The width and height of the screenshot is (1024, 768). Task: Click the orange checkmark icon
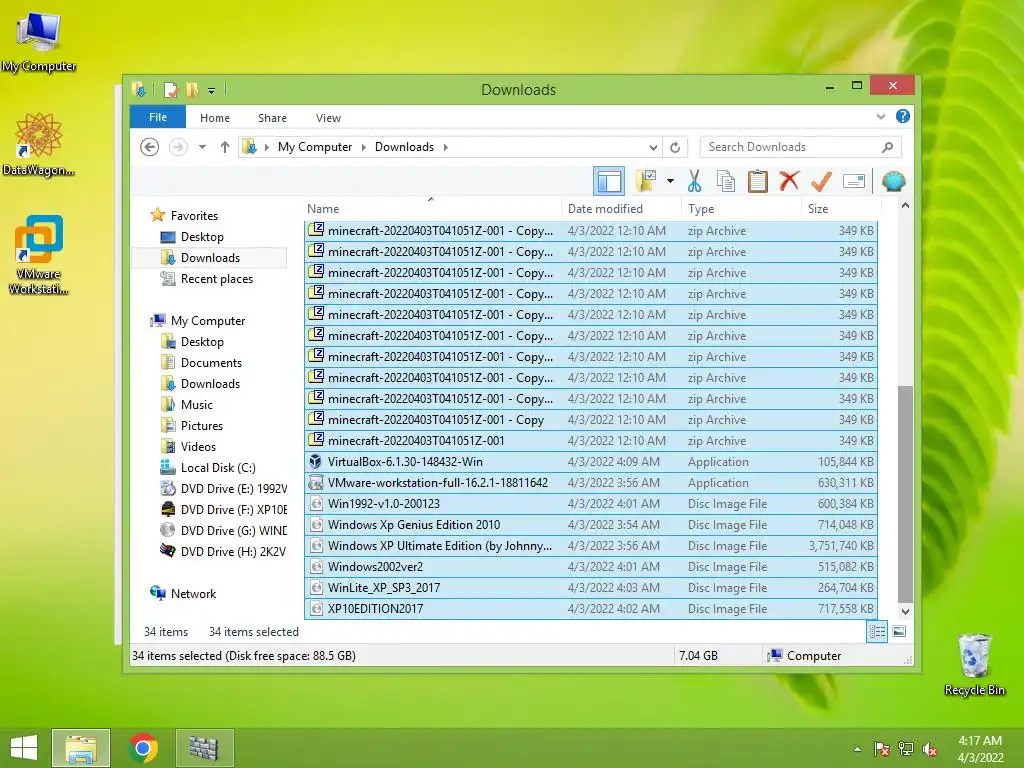point(821,181)
